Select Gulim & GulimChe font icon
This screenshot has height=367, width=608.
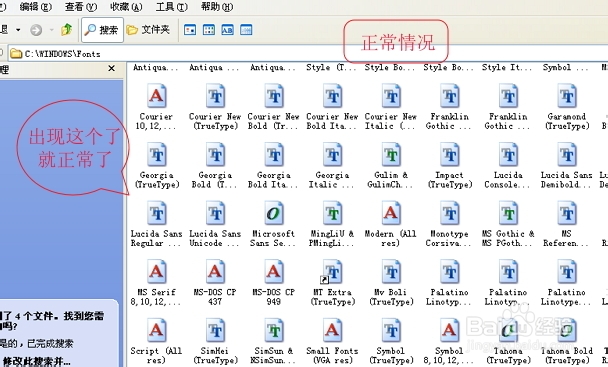pos(391,154)
